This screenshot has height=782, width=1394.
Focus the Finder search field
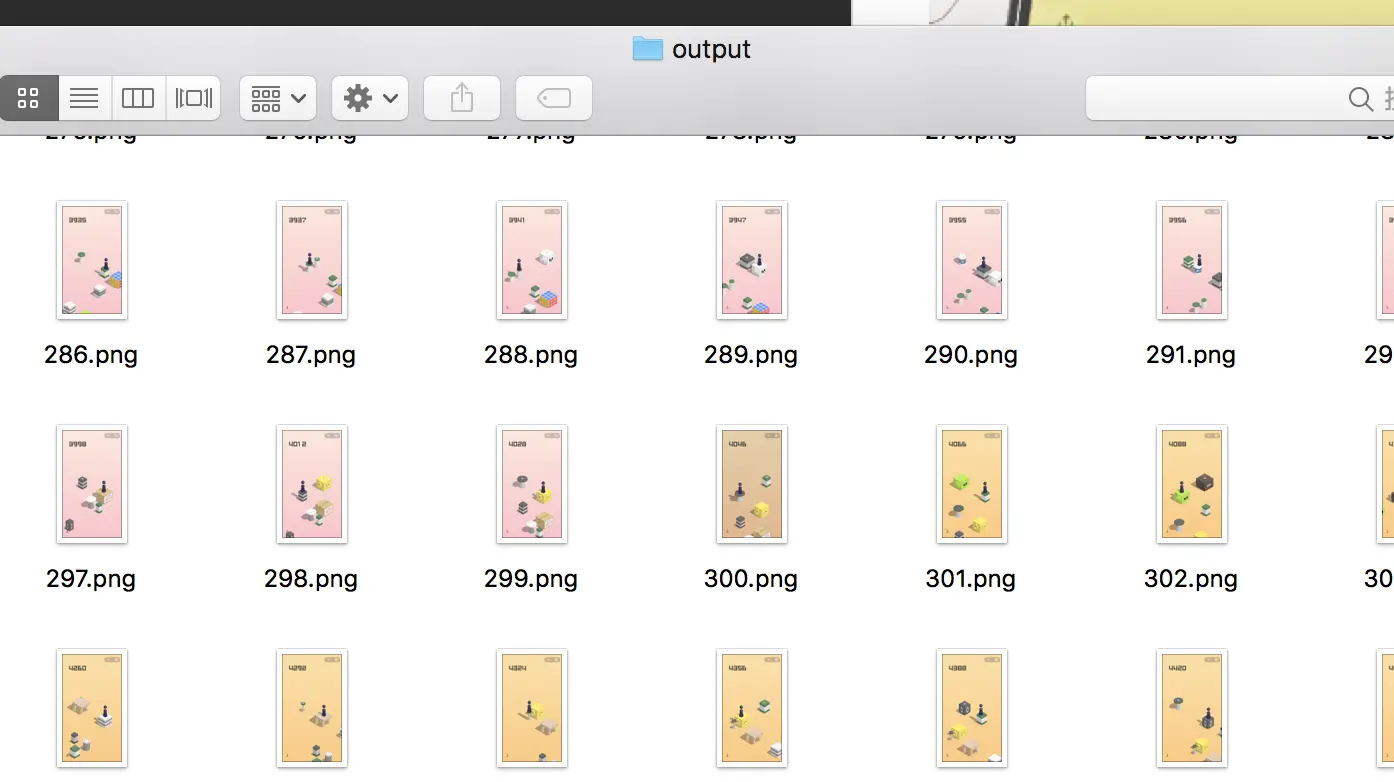pos(1240,98)
